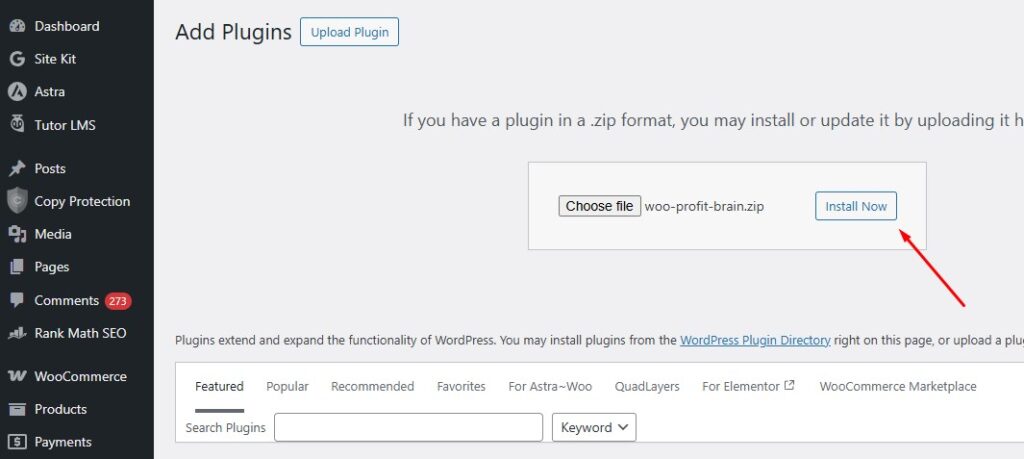Screen dimensions: 1024x459
Task: Click the Astra logo icon
Action: tap(17, 92)
